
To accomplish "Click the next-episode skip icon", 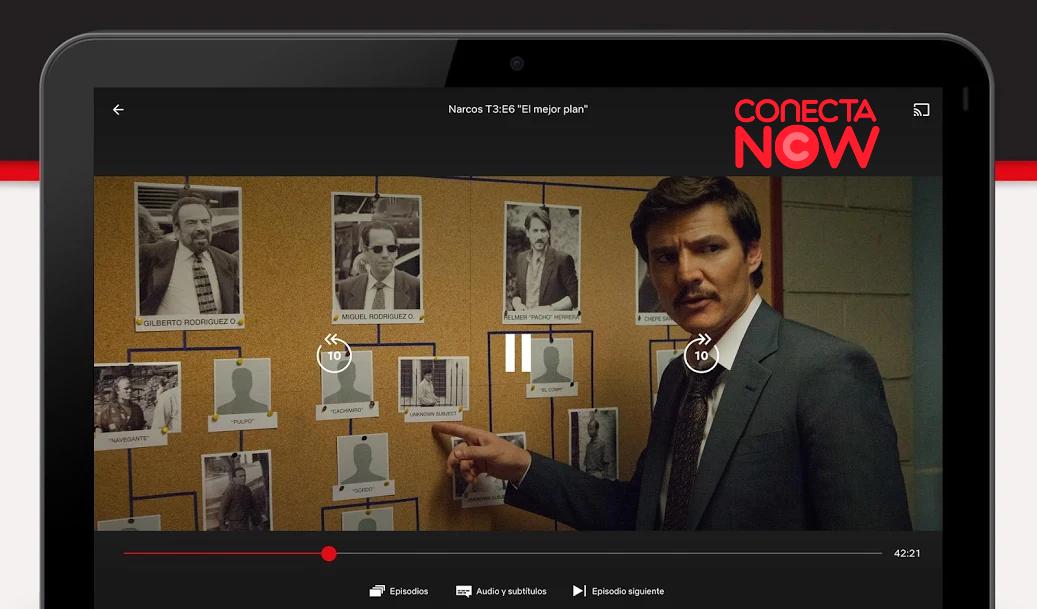I will click(579, 590).
